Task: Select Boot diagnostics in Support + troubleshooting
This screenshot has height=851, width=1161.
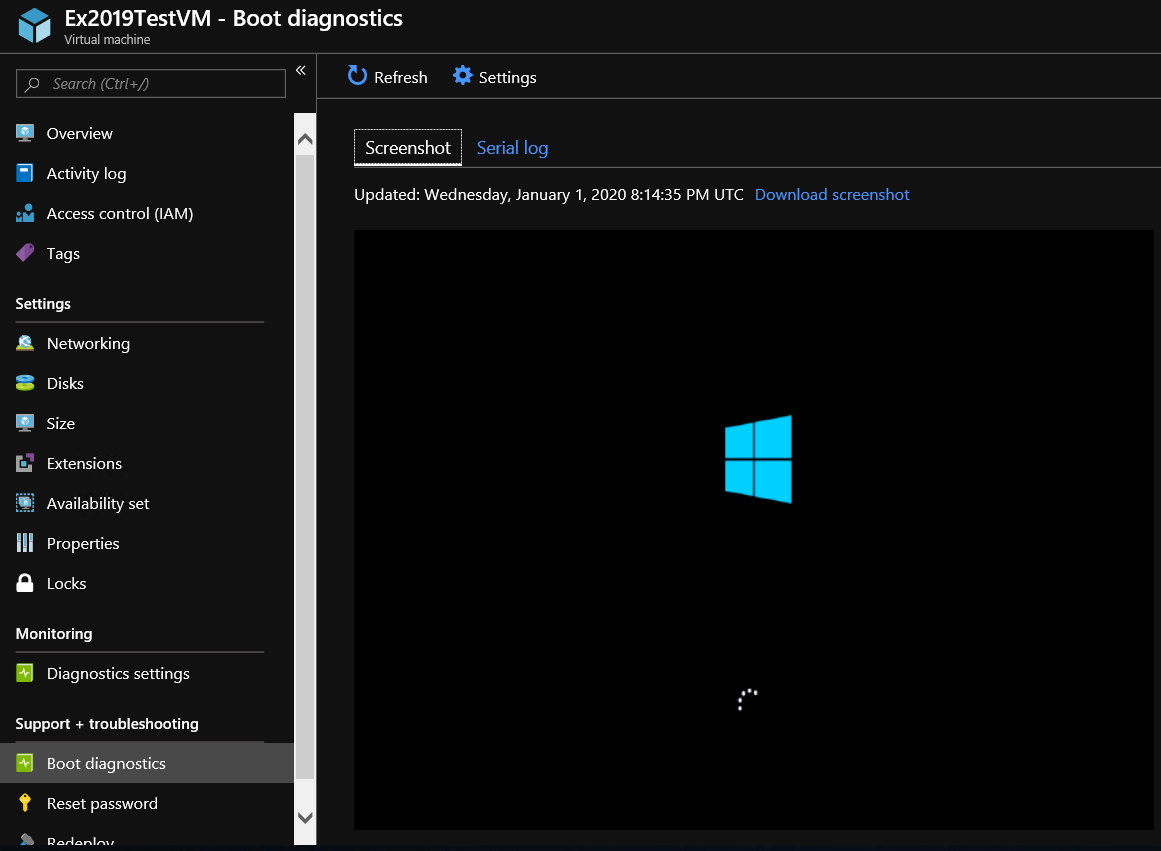Action: click(108, 763)
